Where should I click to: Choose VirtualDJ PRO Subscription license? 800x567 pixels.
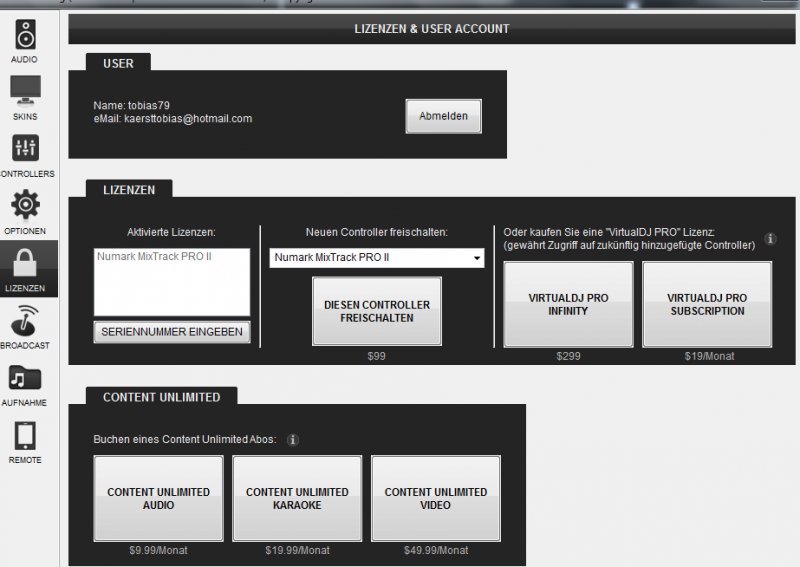tap(707, 305)
